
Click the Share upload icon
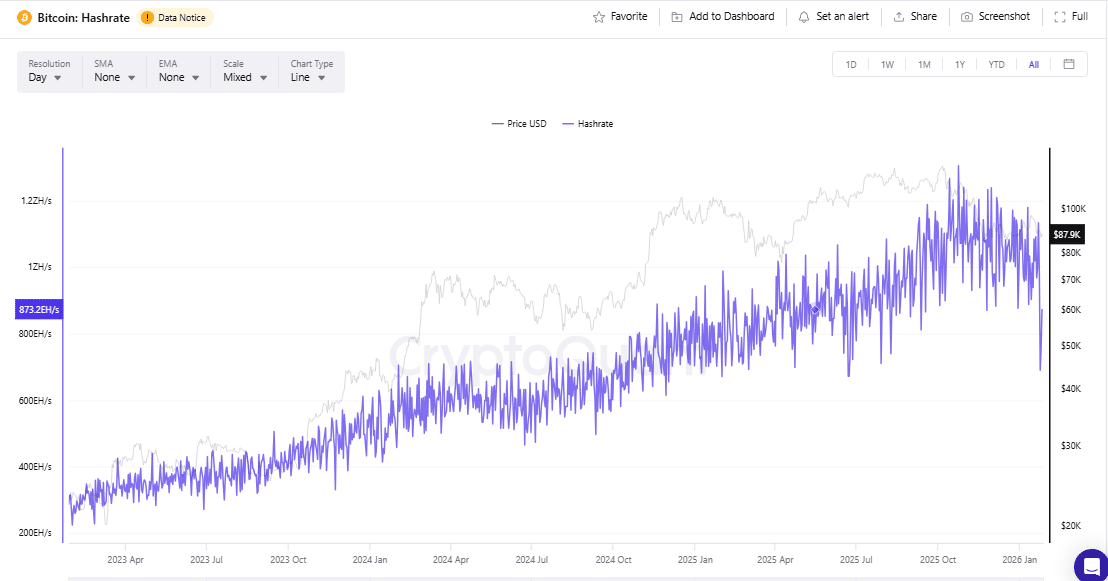[898, 17]
